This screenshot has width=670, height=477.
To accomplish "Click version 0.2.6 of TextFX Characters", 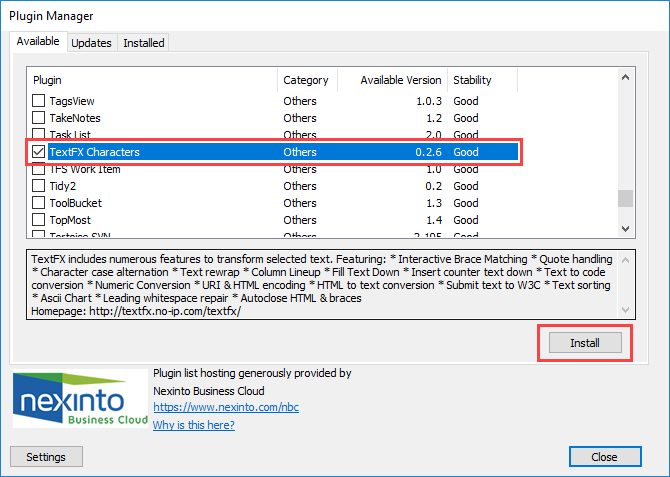I will point(429,152).
